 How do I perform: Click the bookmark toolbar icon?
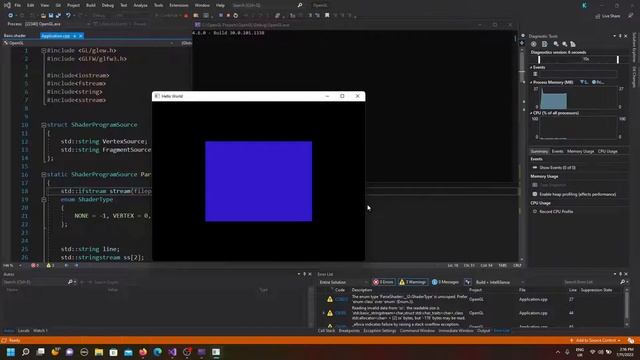(327, 16)
